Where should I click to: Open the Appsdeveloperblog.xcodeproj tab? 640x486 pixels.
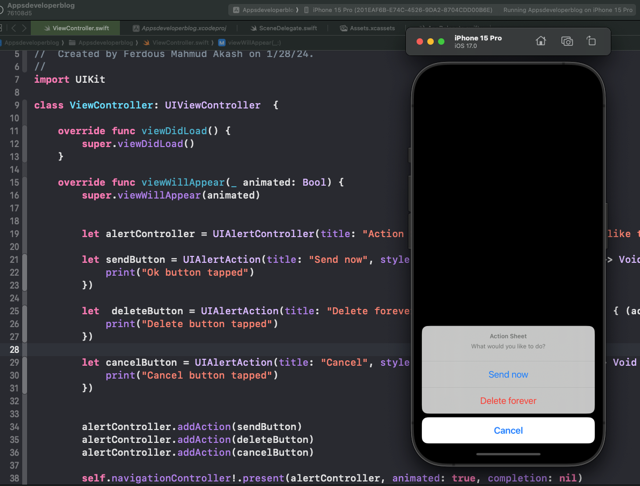tap(180, 28)
